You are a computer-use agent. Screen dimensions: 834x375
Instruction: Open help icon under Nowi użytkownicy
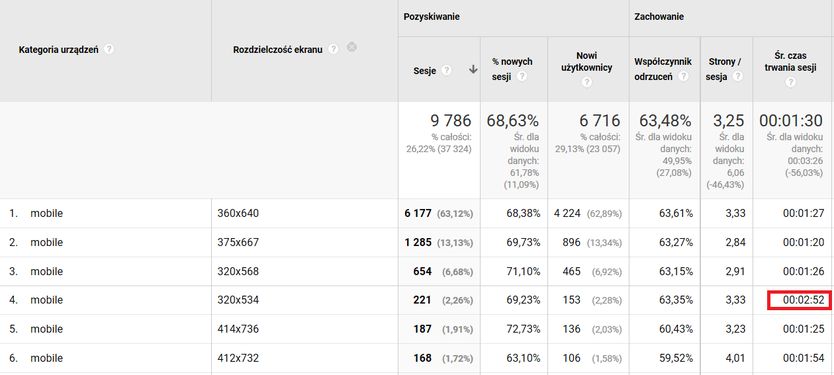pyautogui.click(x=587, y=82)
